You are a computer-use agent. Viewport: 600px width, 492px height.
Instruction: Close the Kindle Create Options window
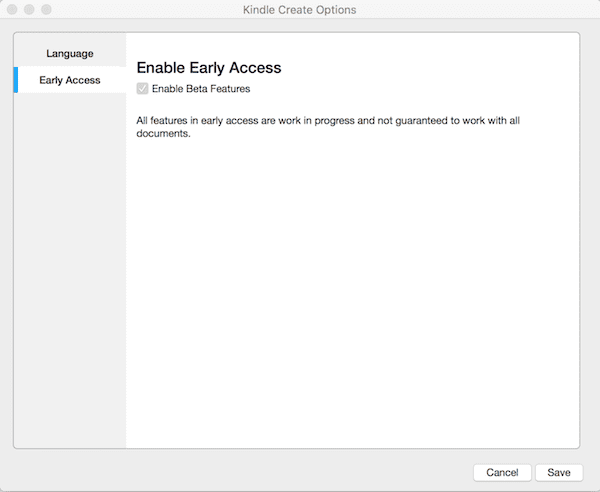pyautogui.click(x=12, y=9)
